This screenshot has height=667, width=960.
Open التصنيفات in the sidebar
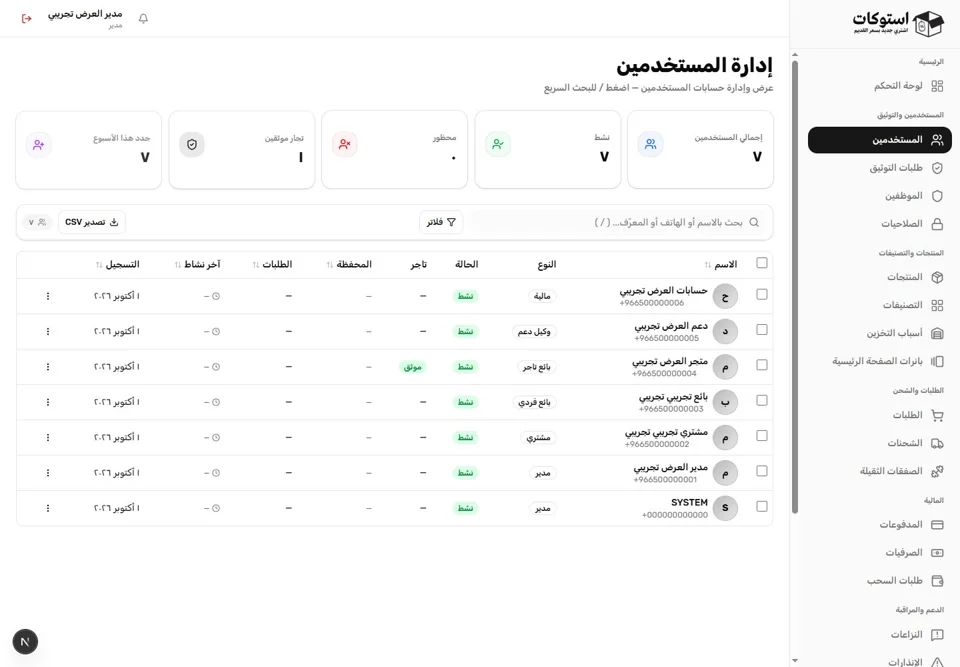[x=880, y=305]
